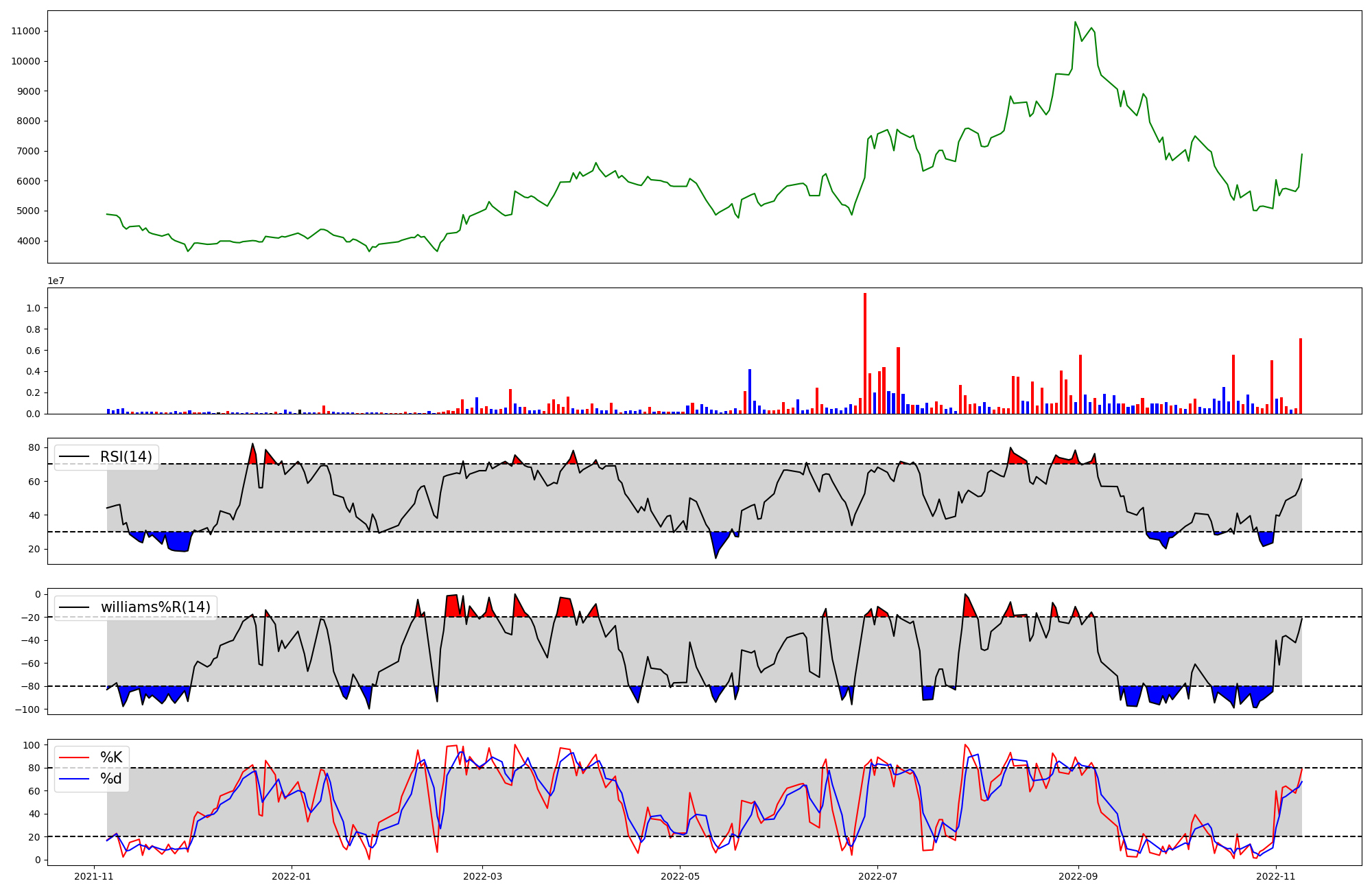
Task: Click the 2022-09 x-axis date label
Action: pos(1078,876)
